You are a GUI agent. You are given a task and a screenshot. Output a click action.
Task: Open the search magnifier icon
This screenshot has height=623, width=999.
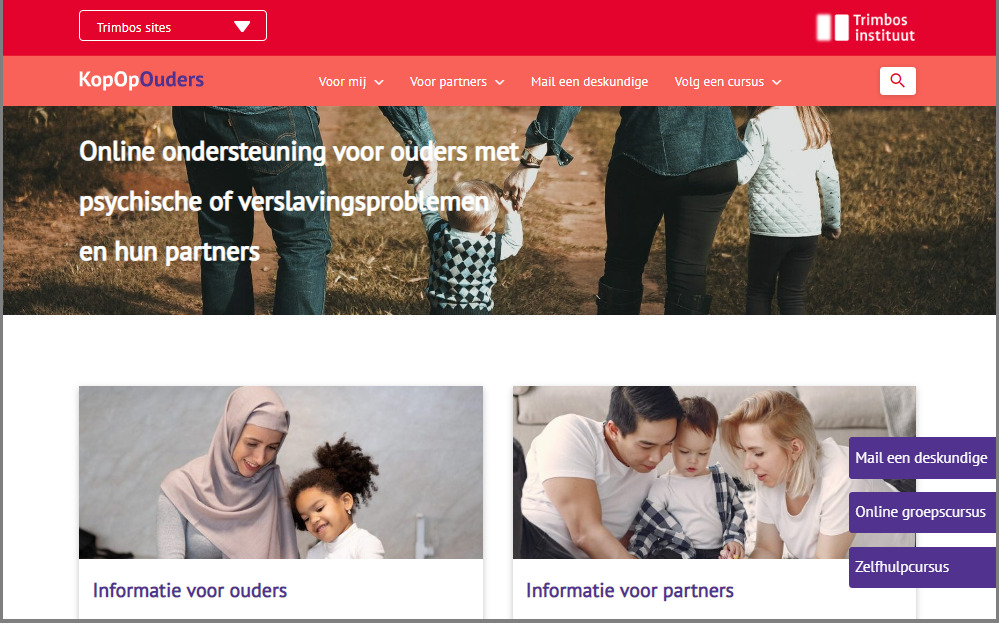pyautogui.click(x=897, y=81)
